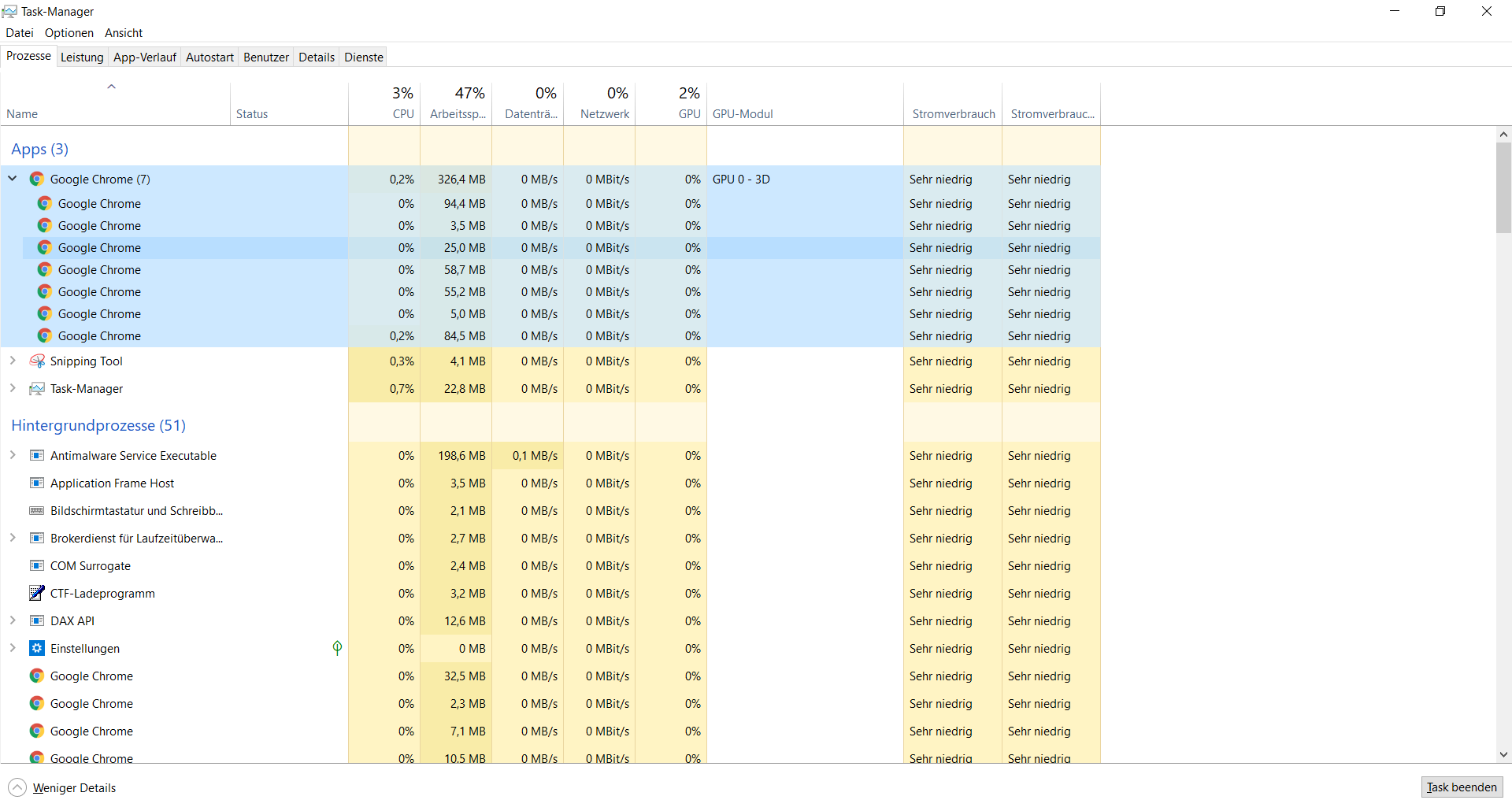Expand the Task-Manager entry
The width and height of the screenshot is (1512, 811).
pyautogui.click(x=13, y=388)
